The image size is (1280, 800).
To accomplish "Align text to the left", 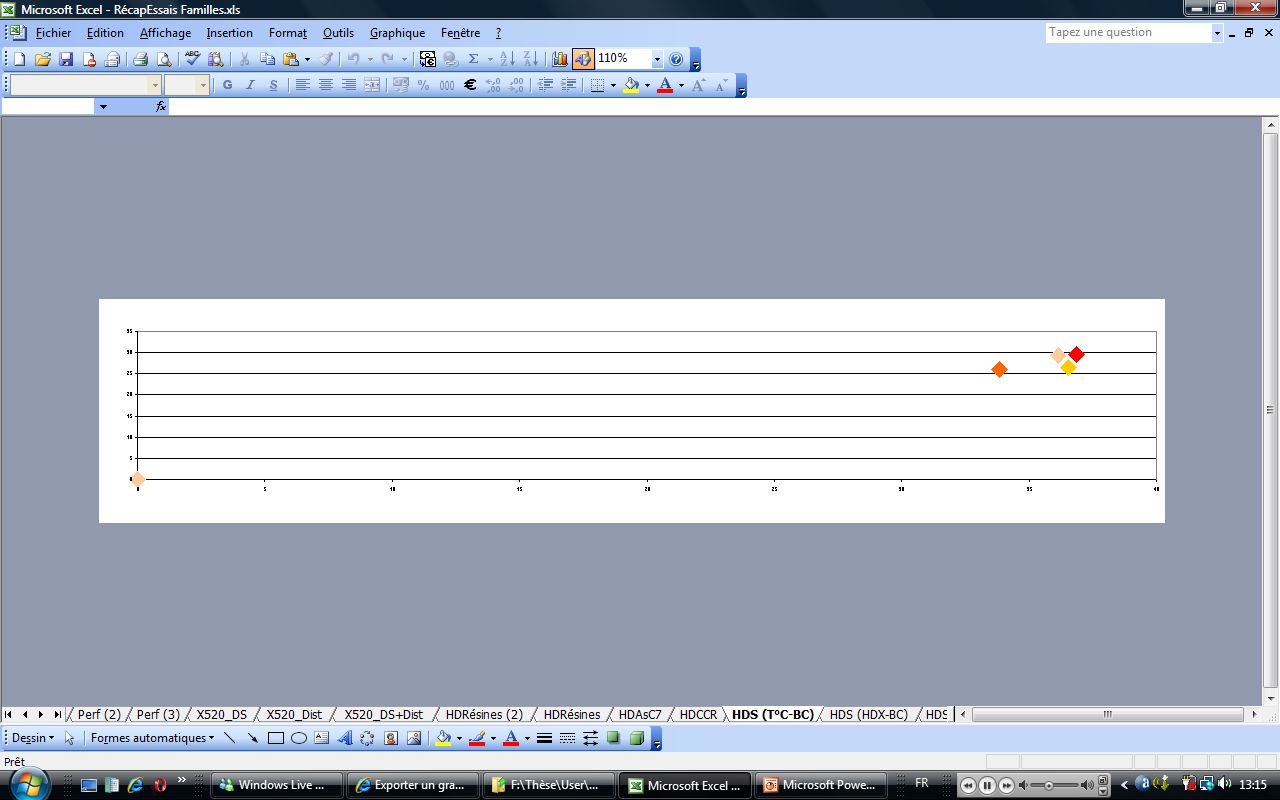I will coord(302,85).
